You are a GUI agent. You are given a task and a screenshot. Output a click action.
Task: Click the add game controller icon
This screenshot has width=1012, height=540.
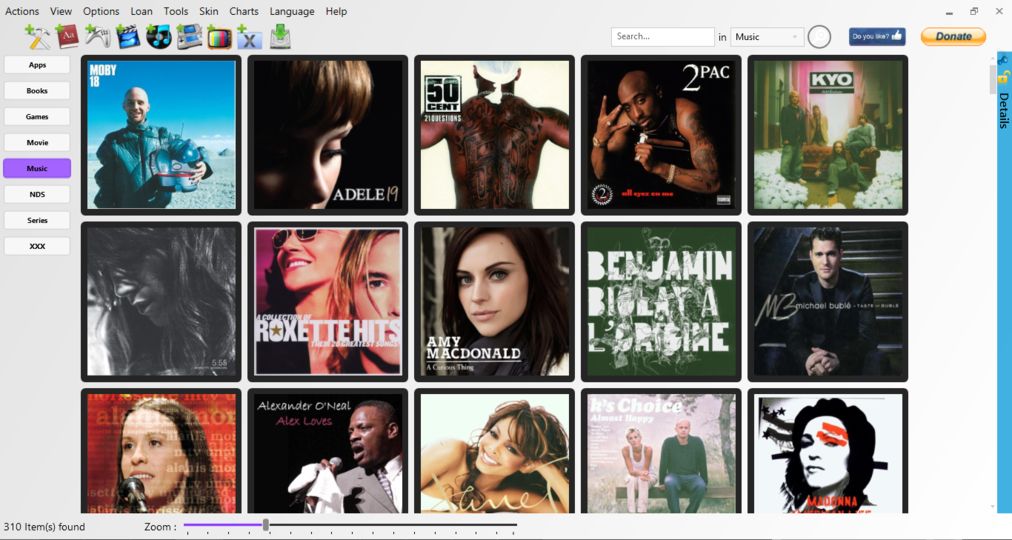click(97, 37)
